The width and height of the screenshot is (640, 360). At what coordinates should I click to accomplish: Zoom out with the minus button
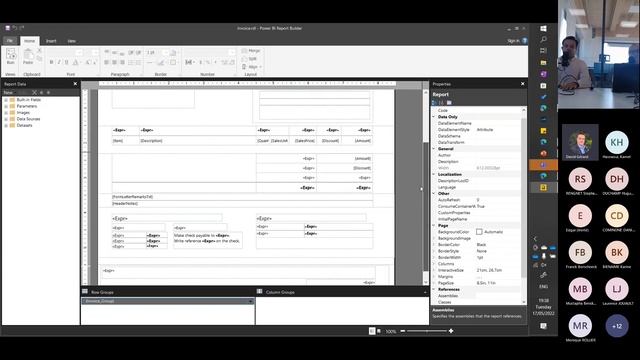coord(403,331)
